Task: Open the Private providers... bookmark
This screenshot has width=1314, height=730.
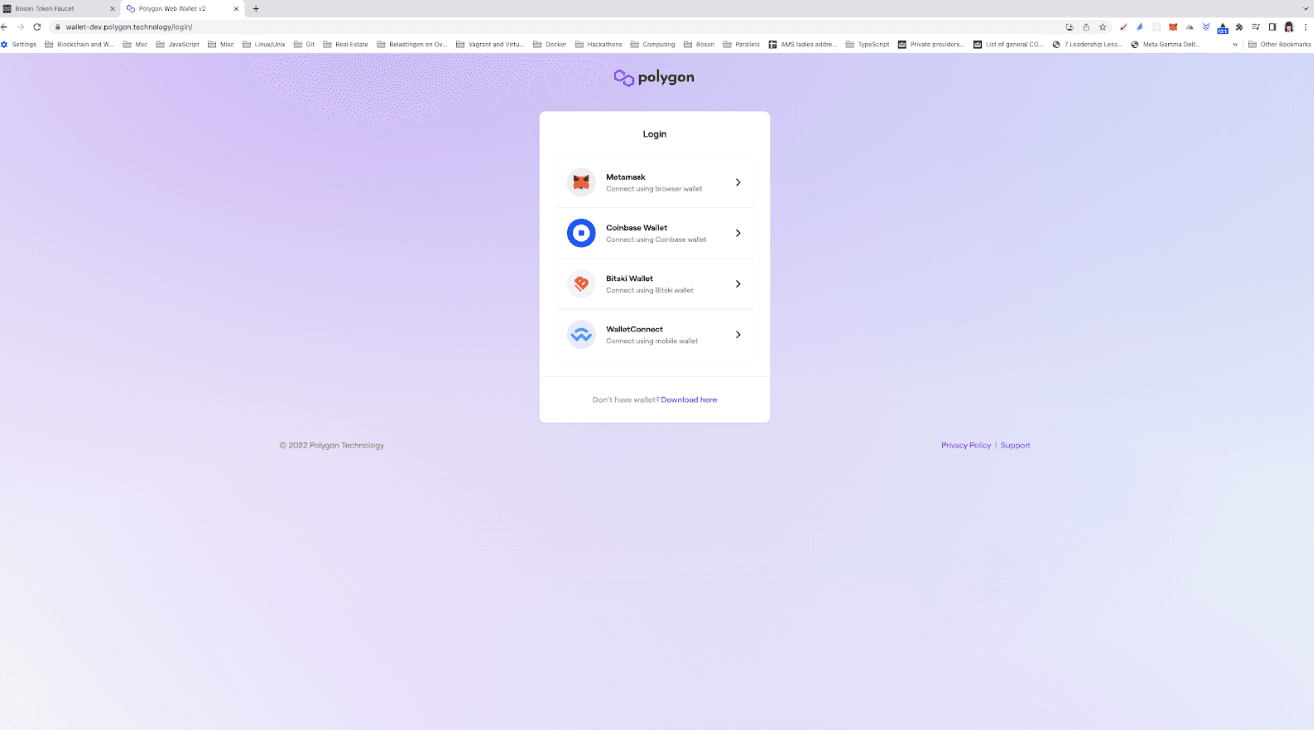Action: tap(931, 44)
